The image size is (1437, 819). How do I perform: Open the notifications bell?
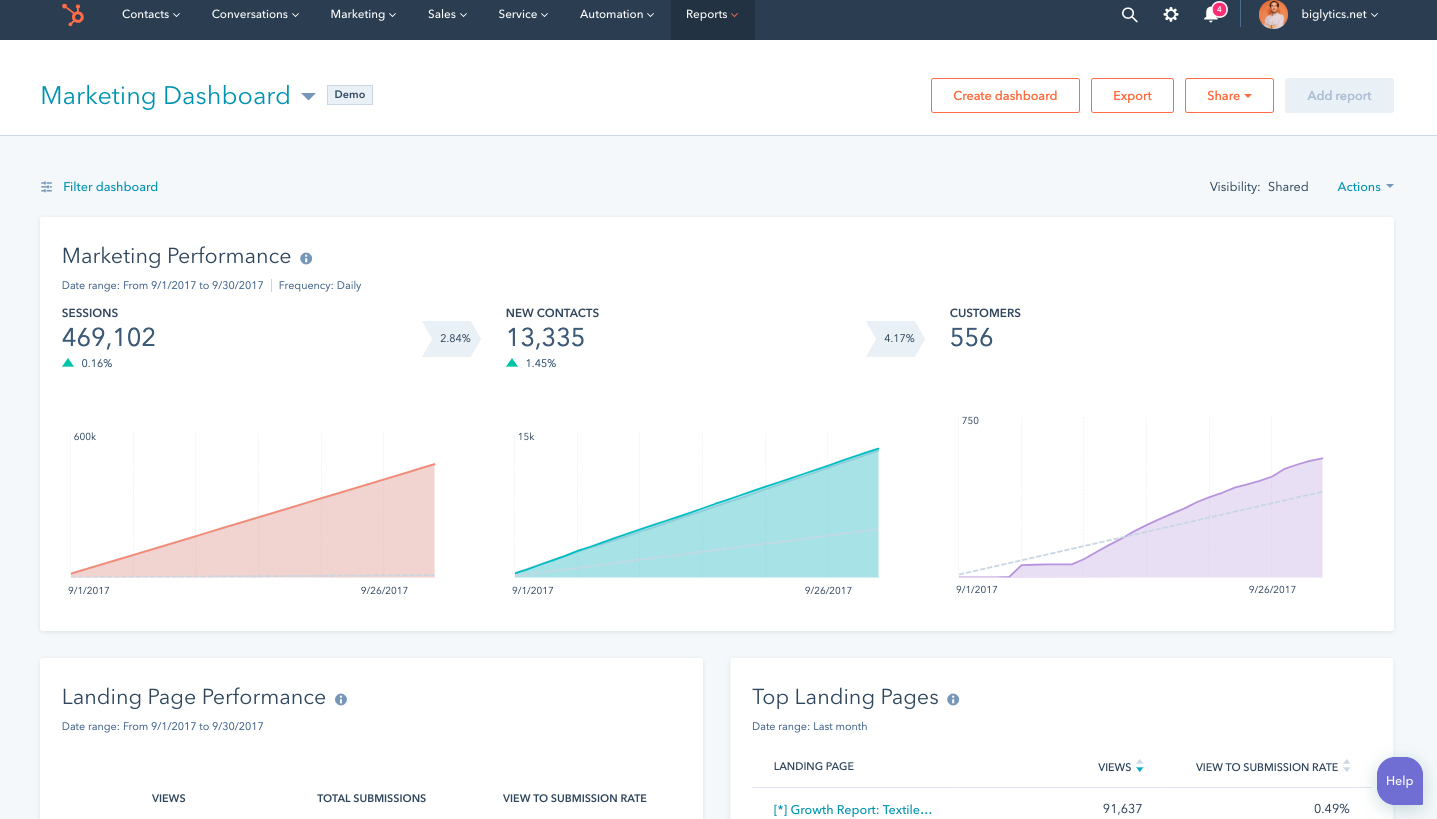[1212, 15]
